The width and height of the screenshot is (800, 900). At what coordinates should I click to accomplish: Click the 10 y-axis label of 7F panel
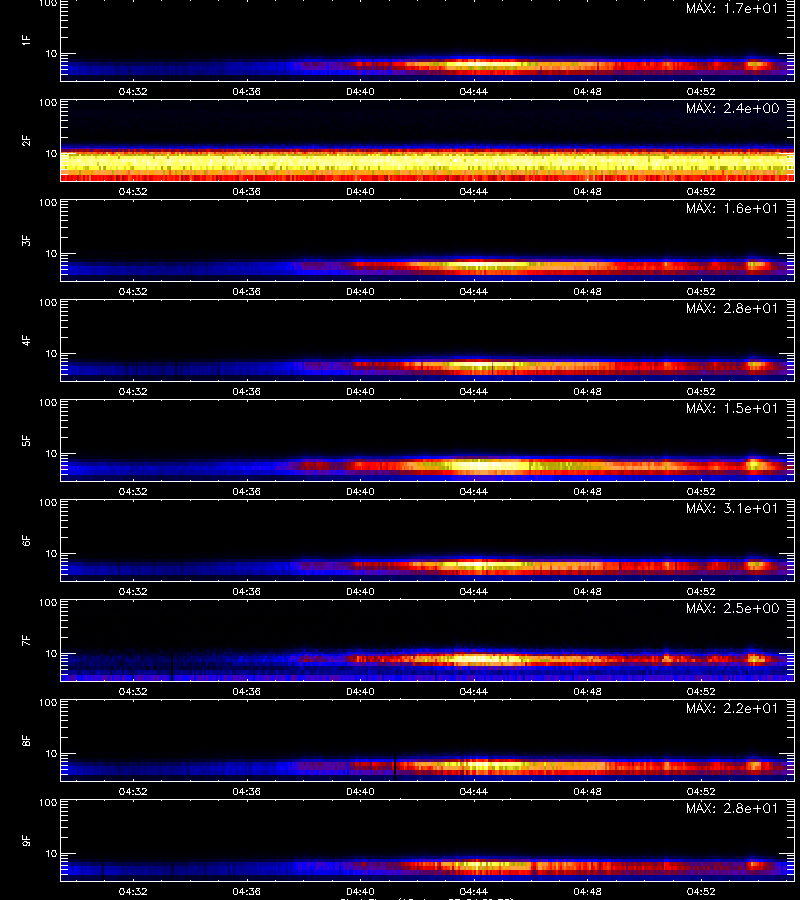[x=51, y=654]
